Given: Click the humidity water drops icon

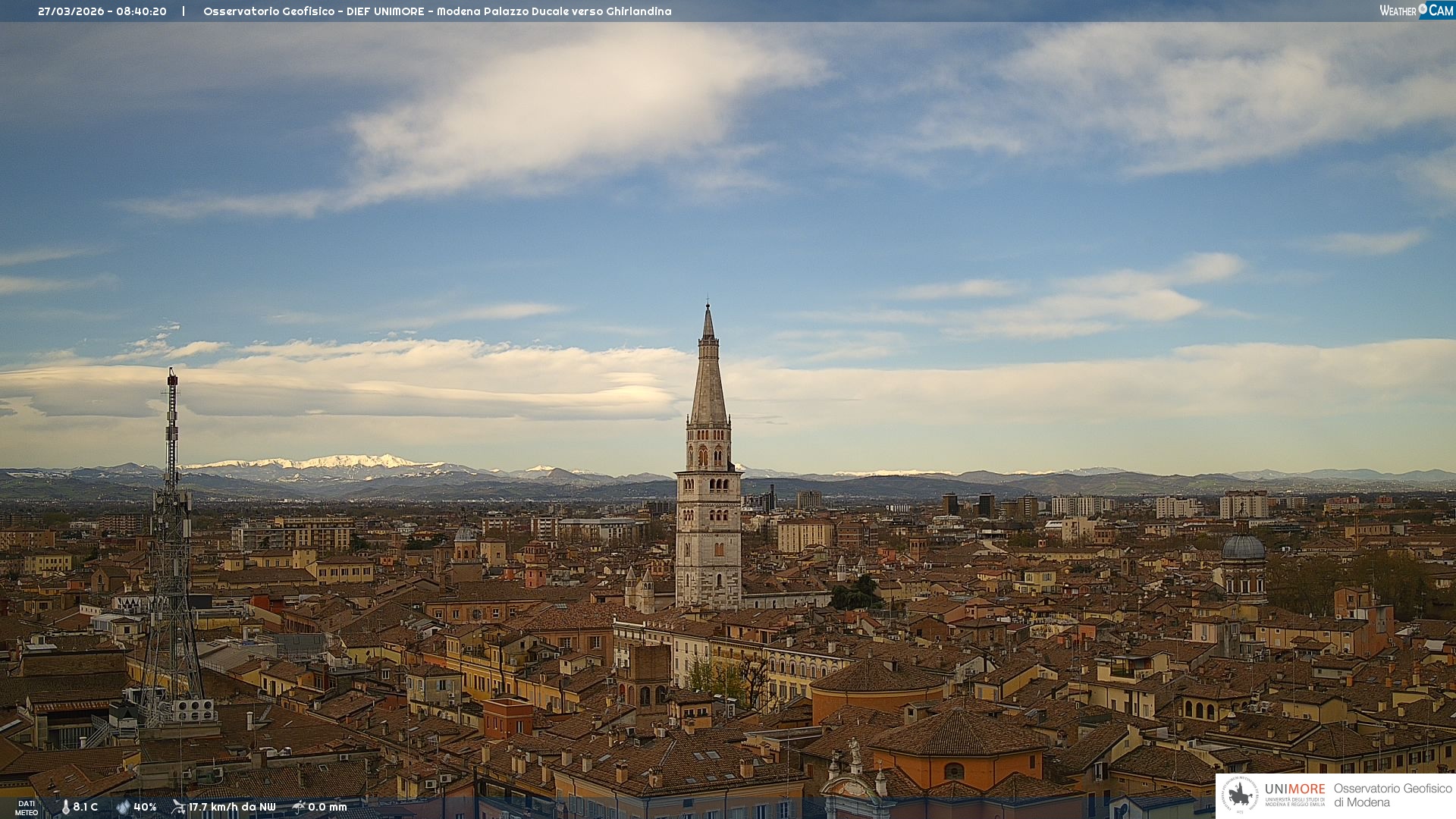Looking at the screenshot, I should (x=123, y=807).
